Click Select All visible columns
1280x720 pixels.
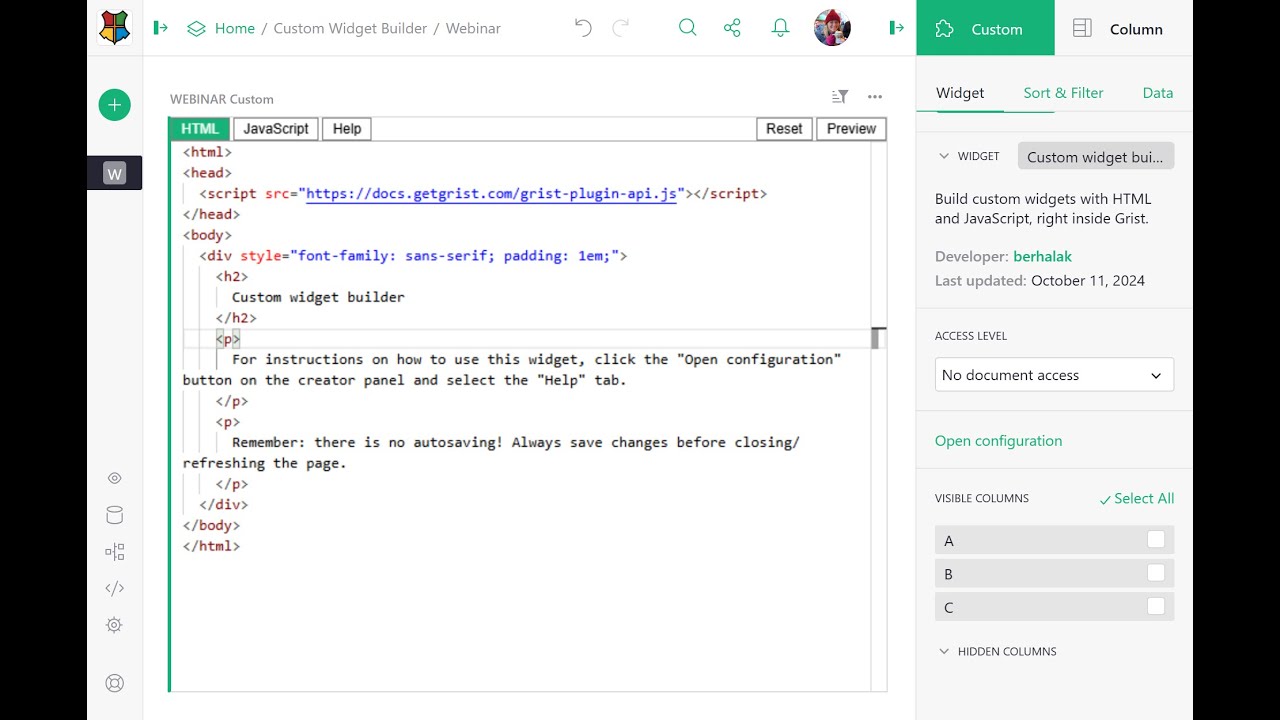[x=1137, y=499]
